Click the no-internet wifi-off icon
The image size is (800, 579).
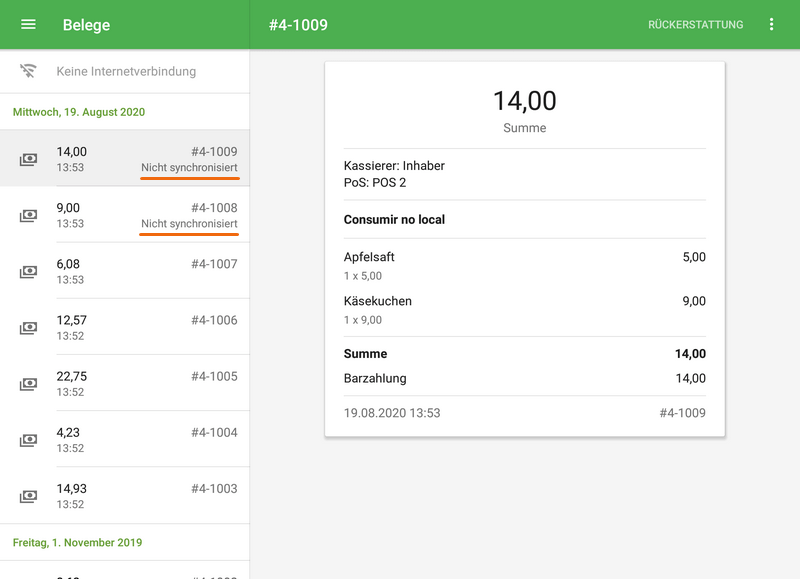tap(28, 71)
